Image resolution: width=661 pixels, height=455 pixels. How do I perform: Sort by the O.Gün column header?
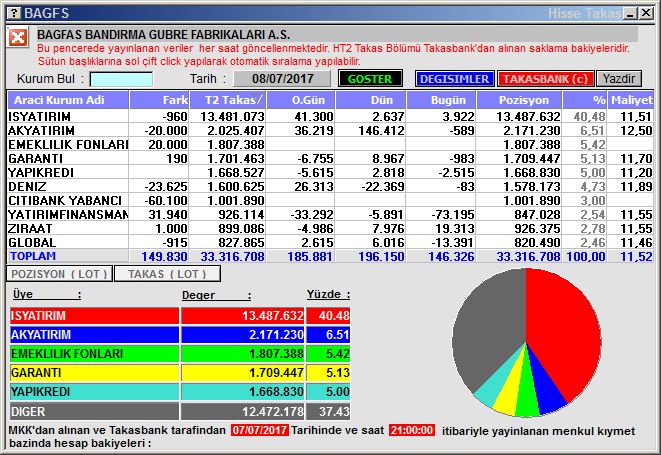pyautogui.click(x=301, y=100)
